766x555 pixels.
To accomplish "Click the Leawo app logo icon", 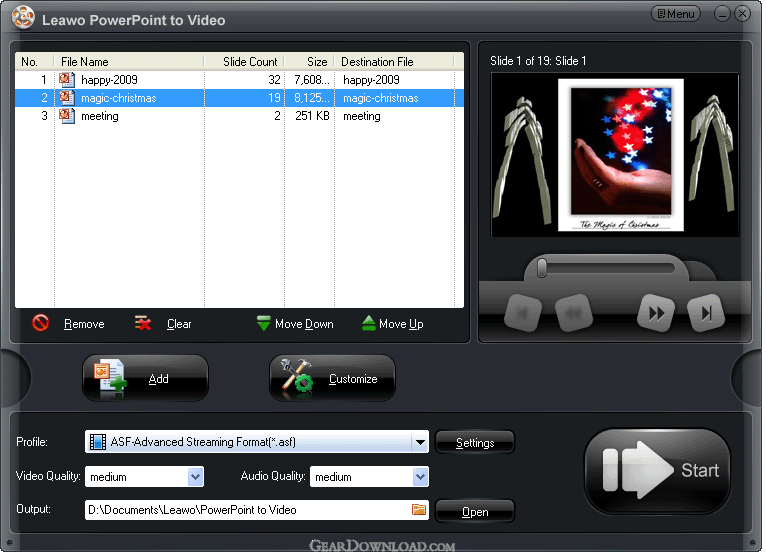I will coord(23,18).
